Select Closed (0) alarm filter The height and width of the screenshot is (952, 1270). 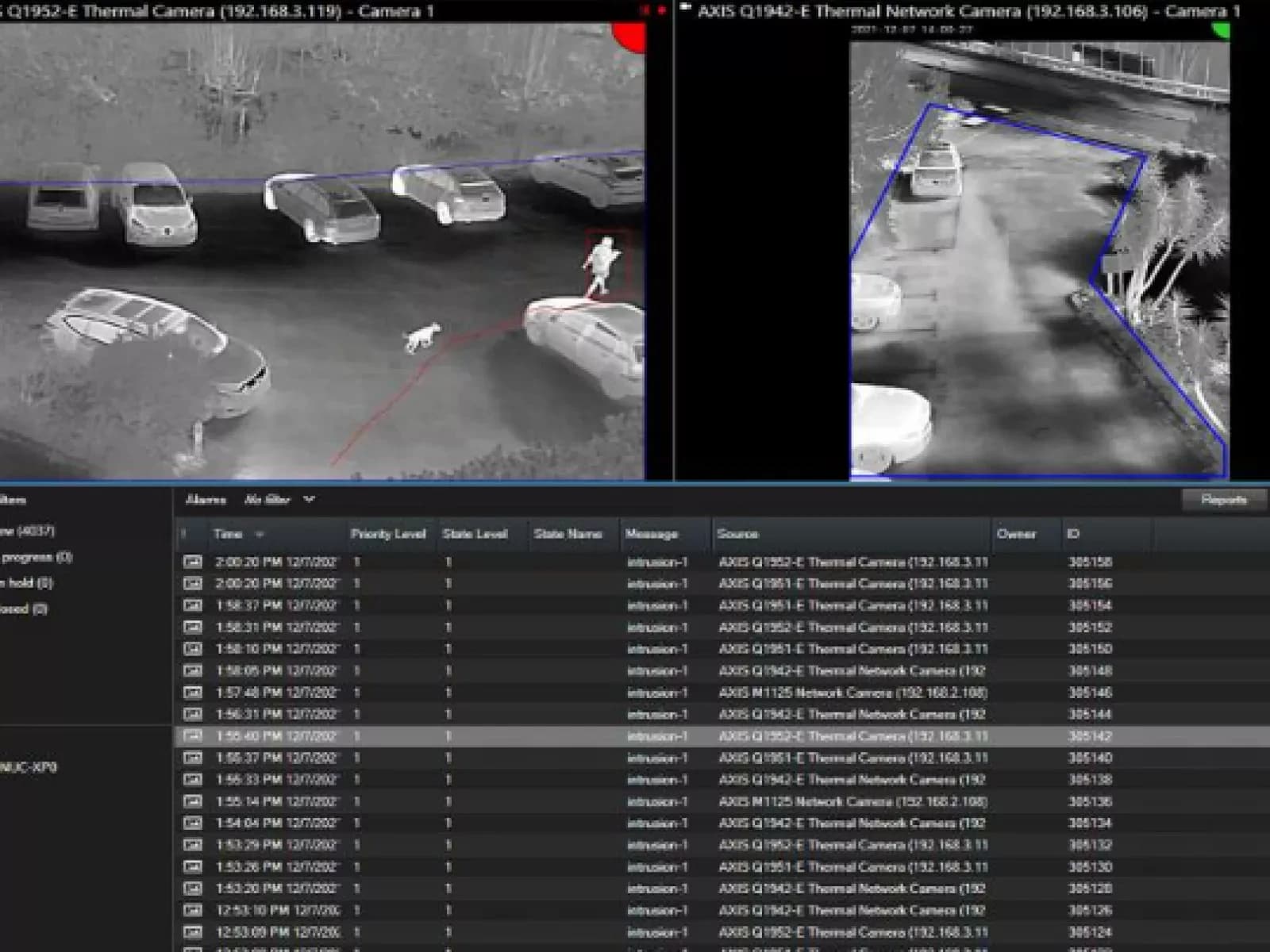(24, 609)
